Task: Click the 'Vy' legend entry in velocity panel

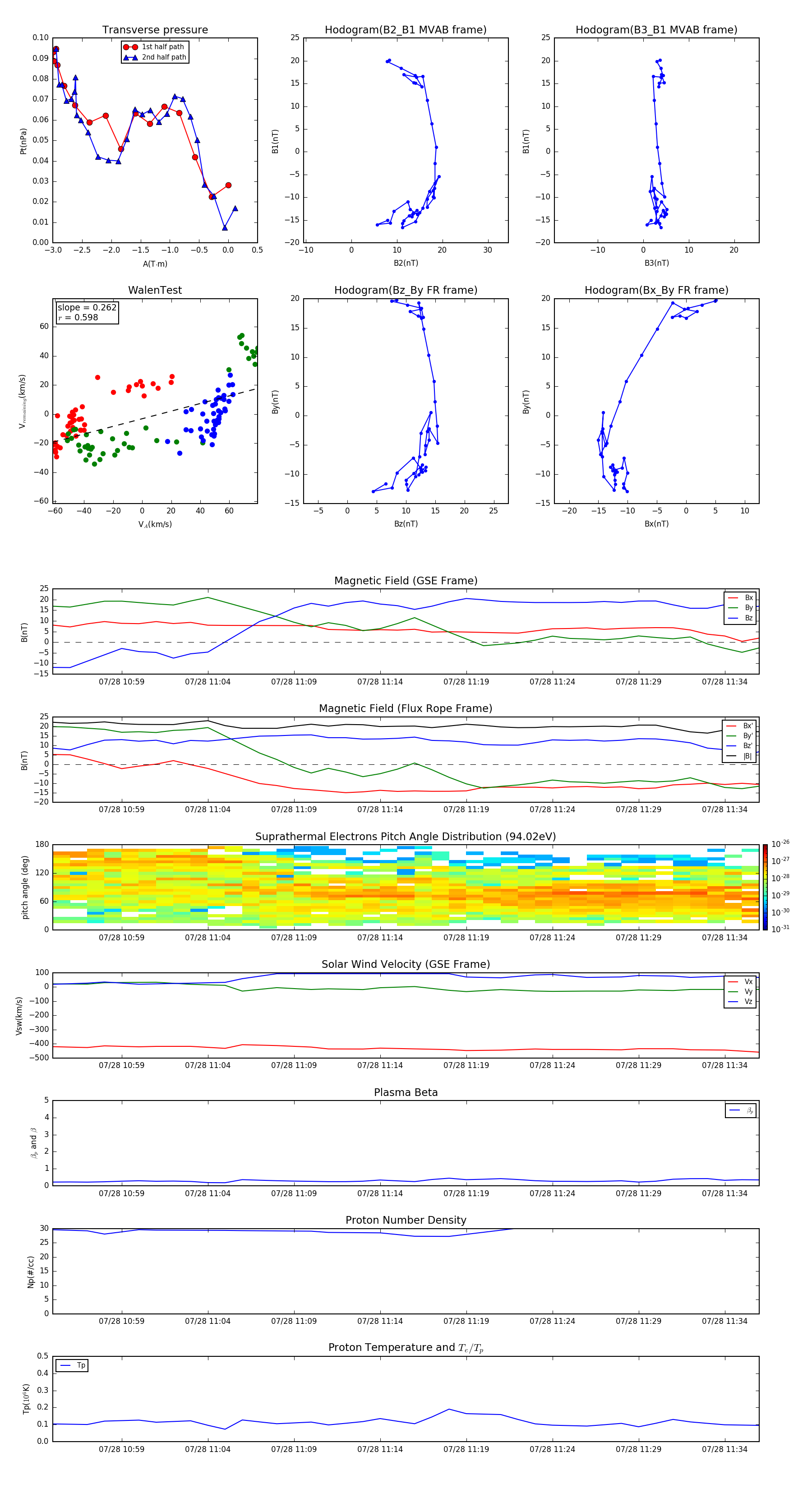Action: [x=740, y=991]
